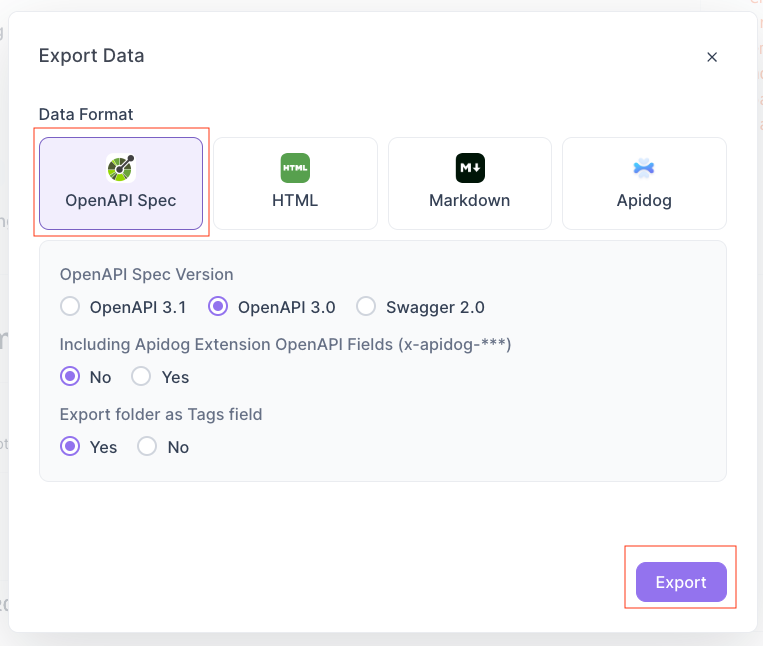Click the green HTML icon
This screenshot has height=646, width=763.
coord(295,168)
